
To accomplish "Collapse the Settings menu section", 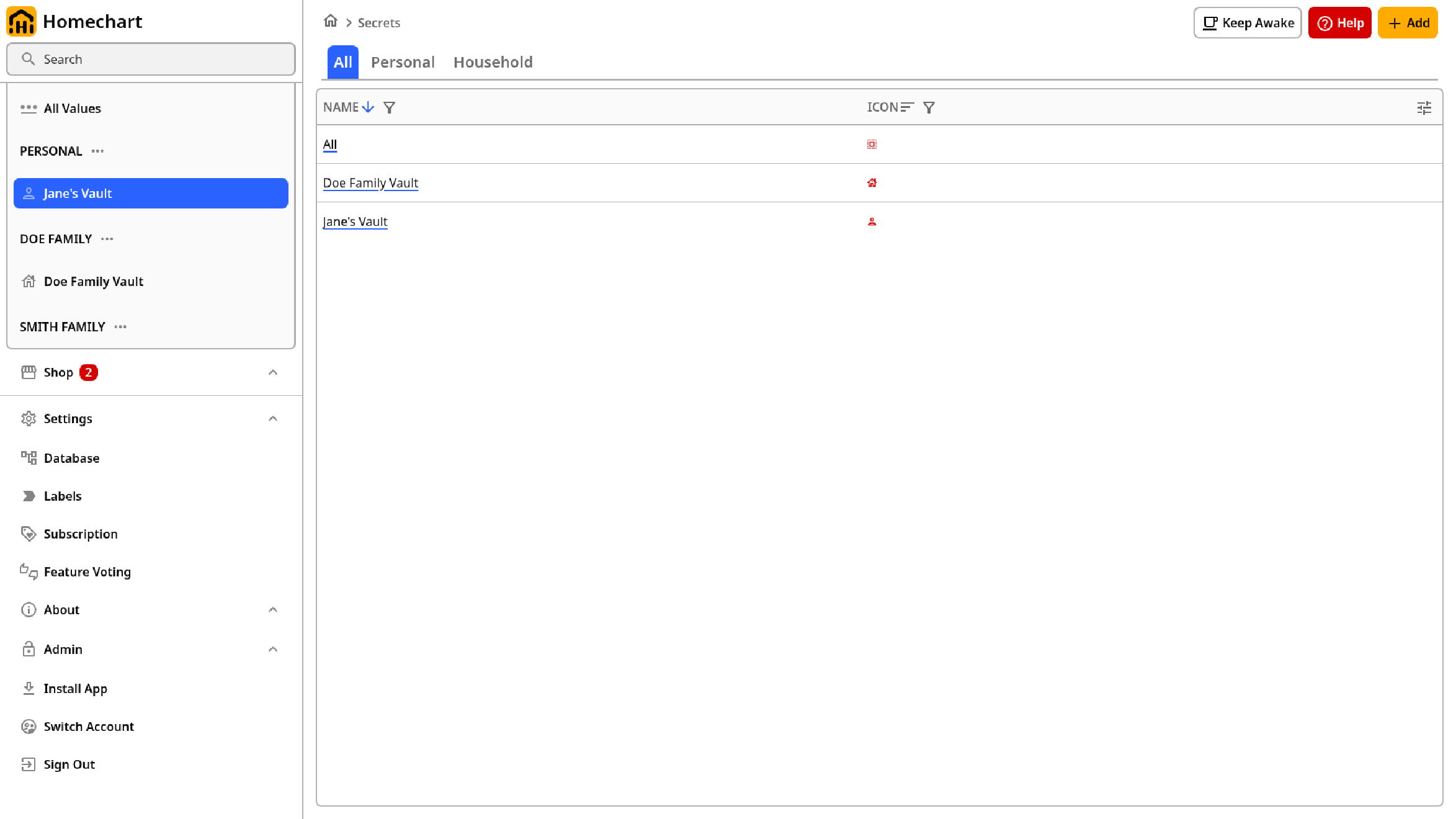I will click(273, 419).
